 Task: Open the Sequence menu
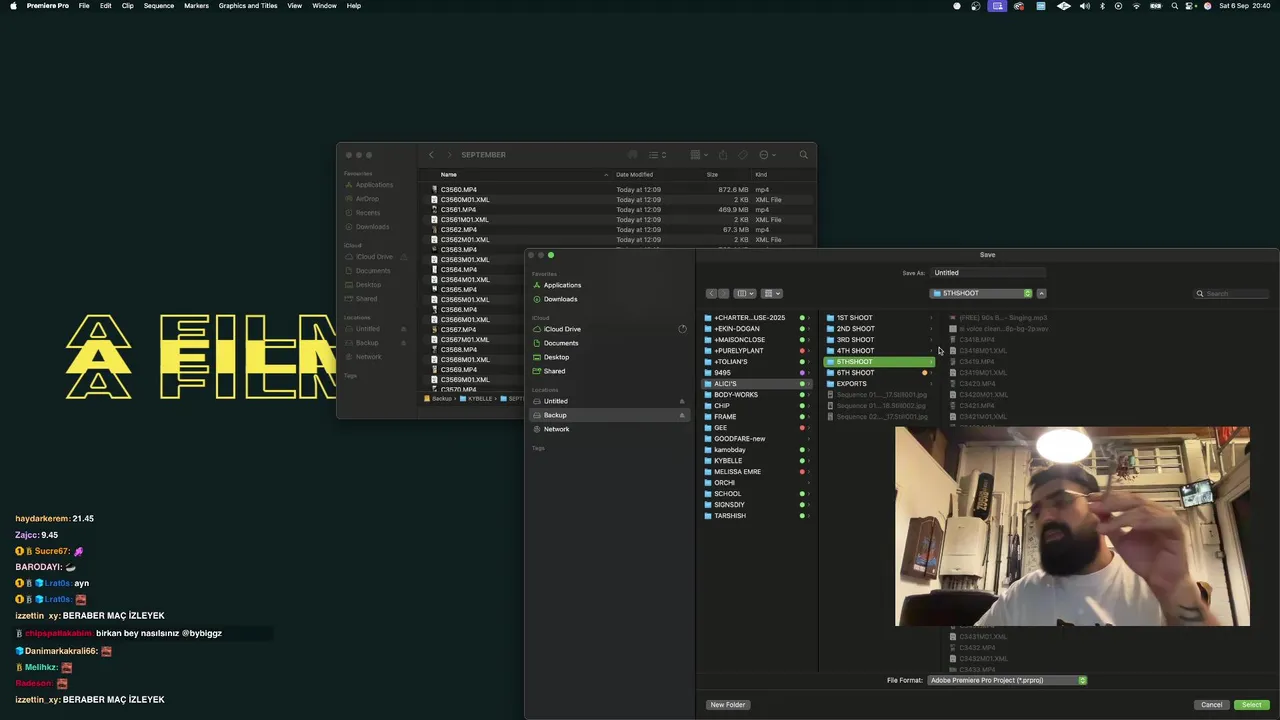coord(159,6)
